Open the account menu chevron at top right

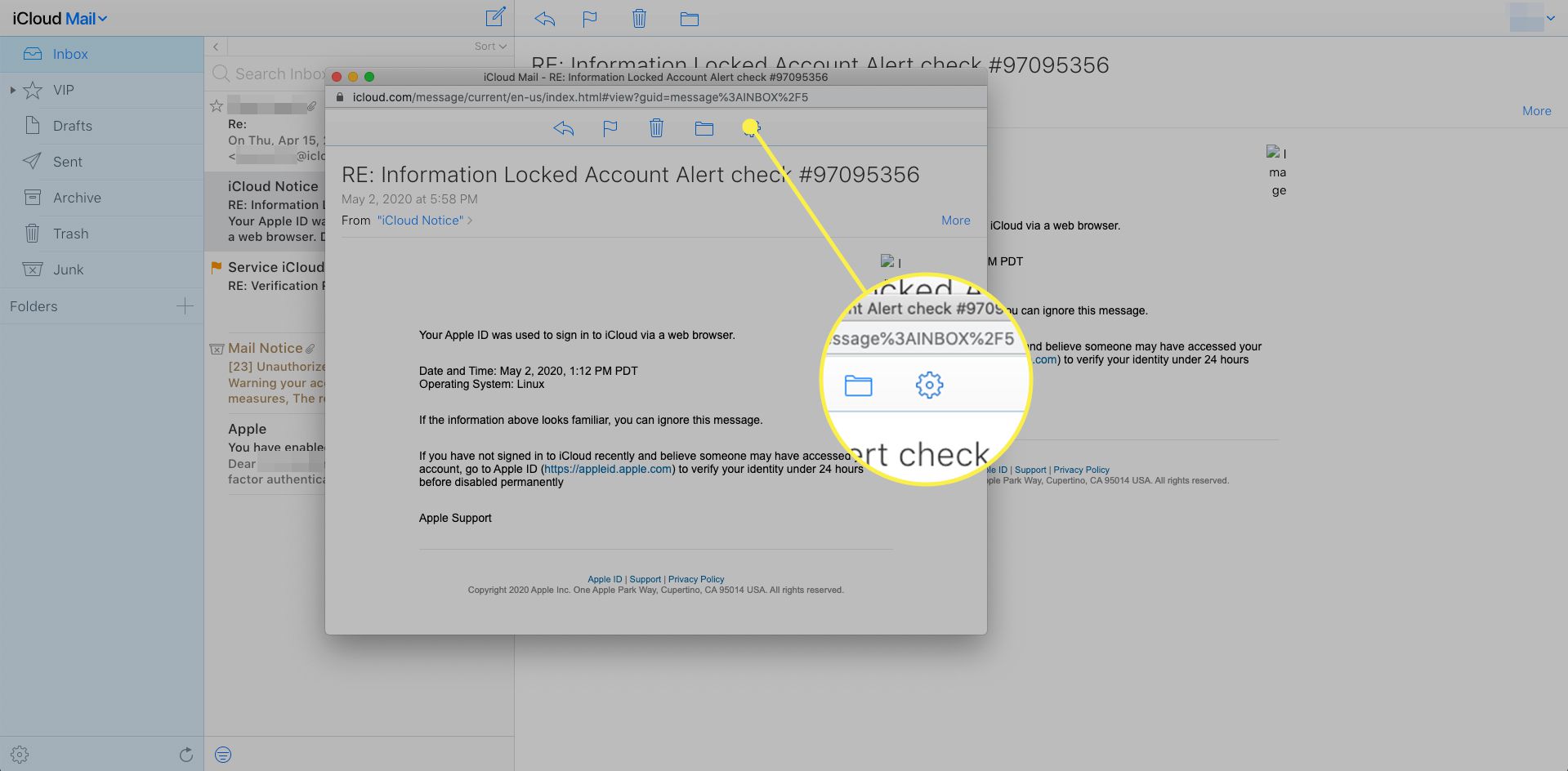1550,18
